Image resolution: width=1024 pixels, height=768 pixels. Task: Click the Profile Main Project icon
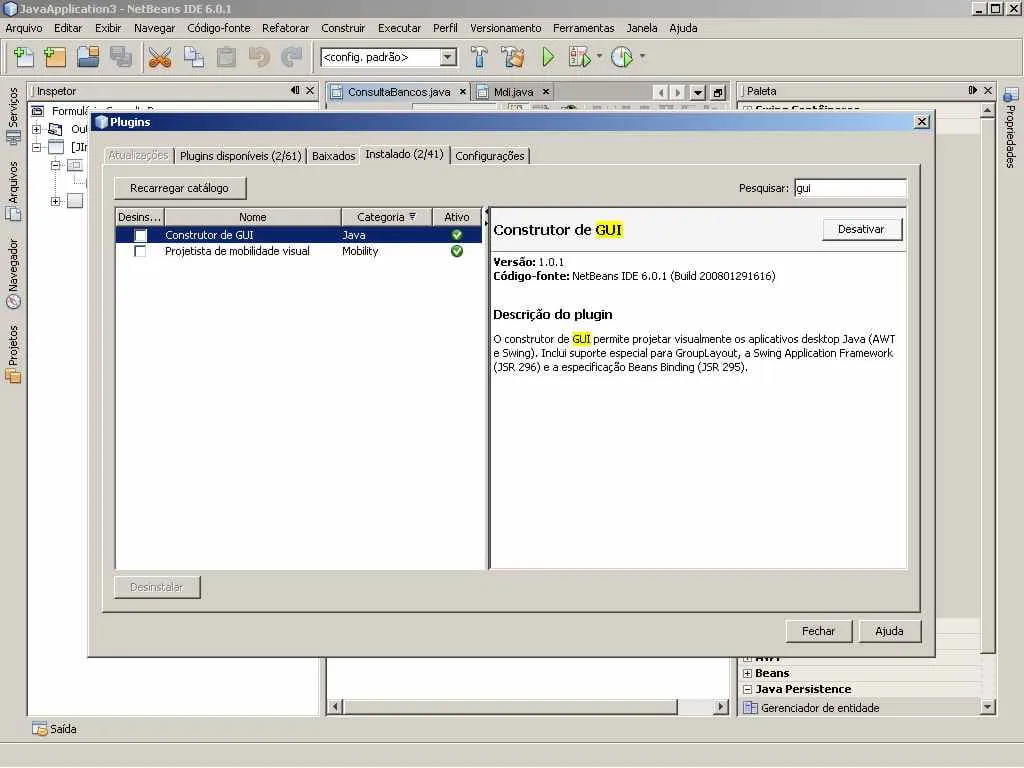click(622, 57)
